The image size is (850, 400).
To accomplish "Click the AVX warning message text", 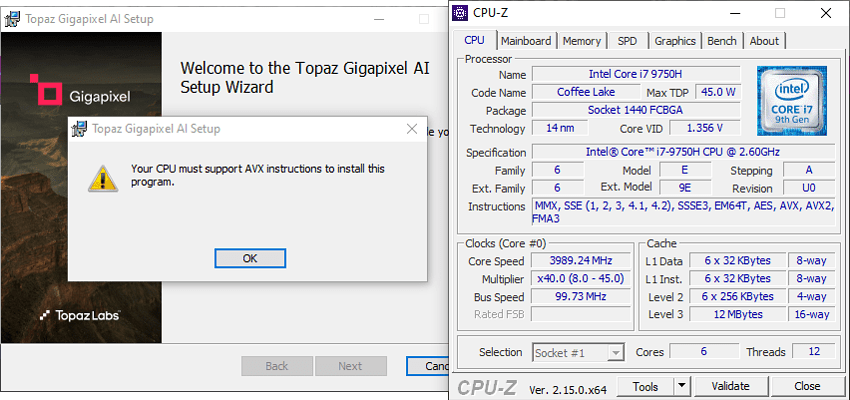I will tap(257, 176).
